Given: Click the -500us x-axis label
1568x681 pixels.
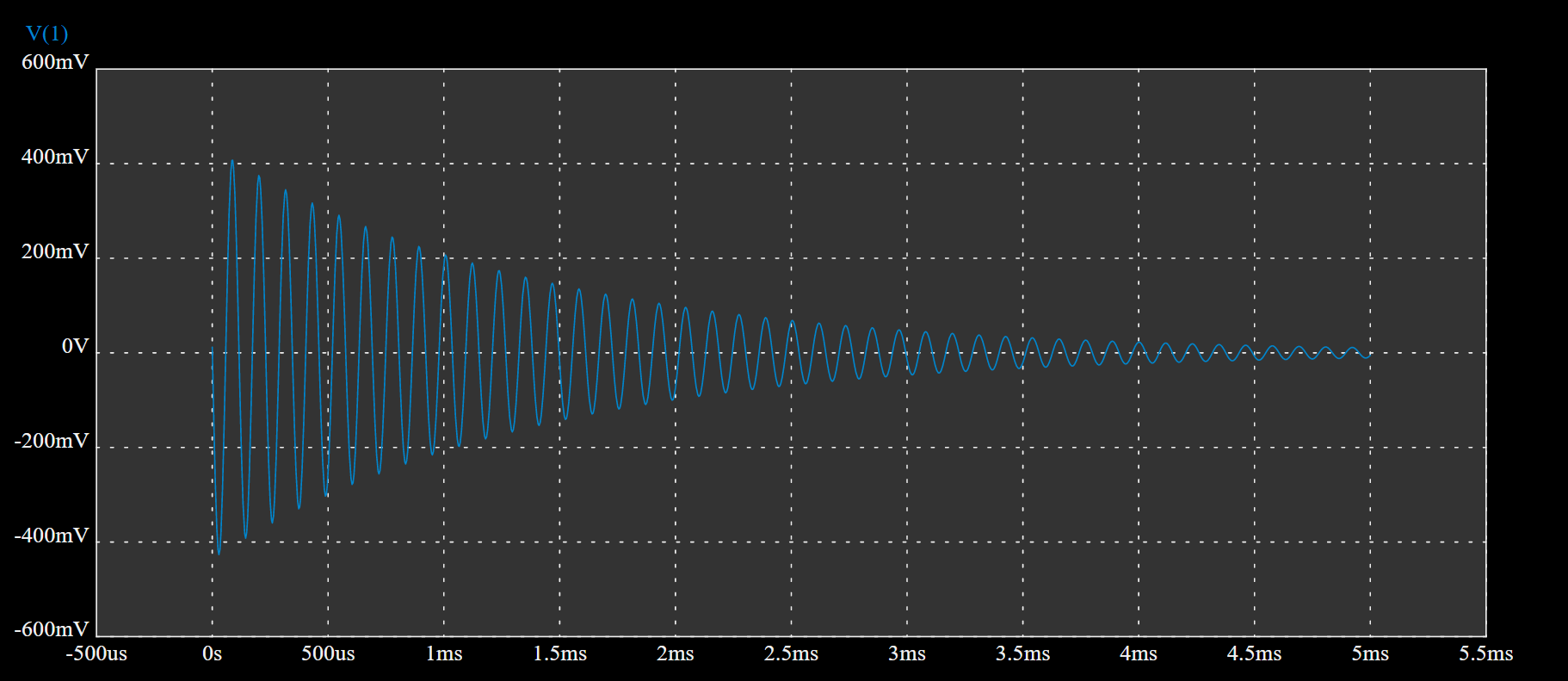Looking at the screenshot, I should (96, 653).
